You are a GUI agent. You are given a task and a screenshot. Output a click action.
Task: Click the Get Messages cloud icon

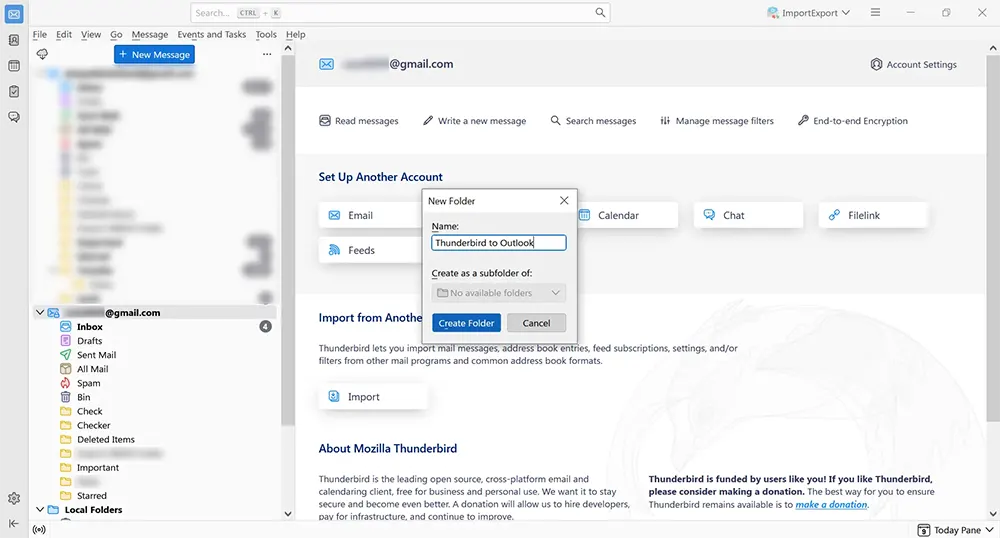point(42,54)
